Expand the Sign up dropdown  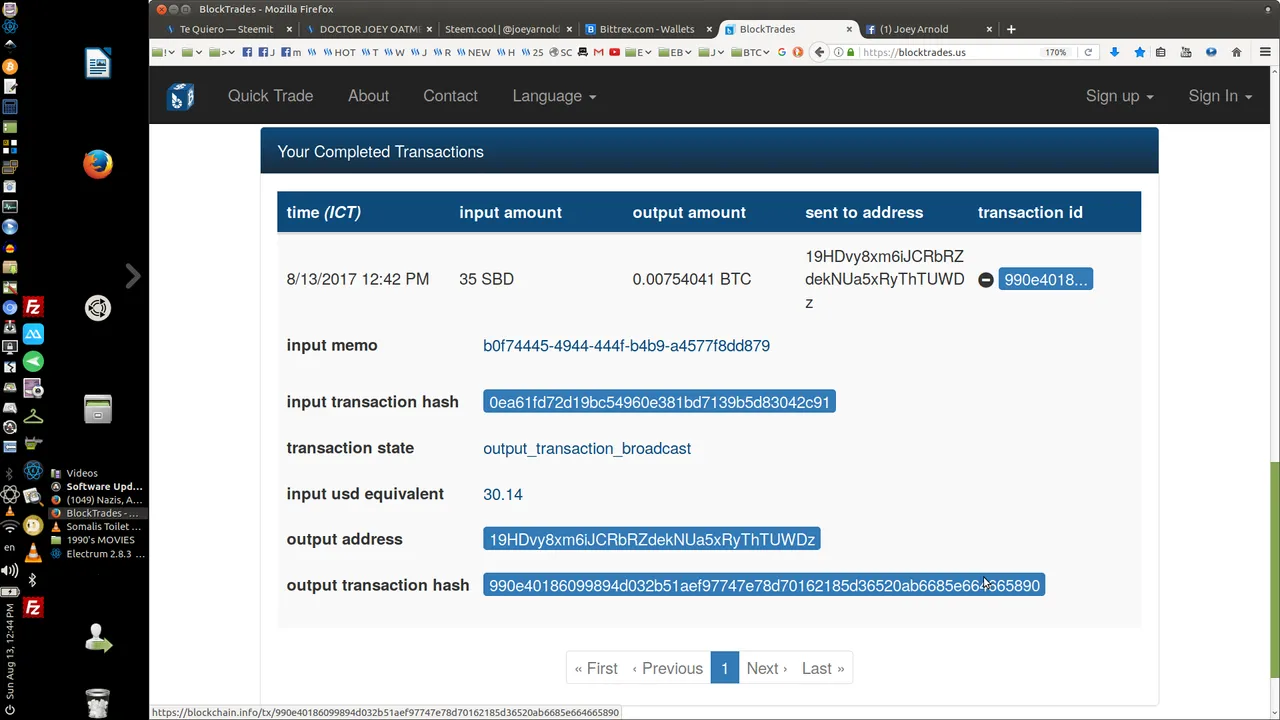coord(1119,96)
